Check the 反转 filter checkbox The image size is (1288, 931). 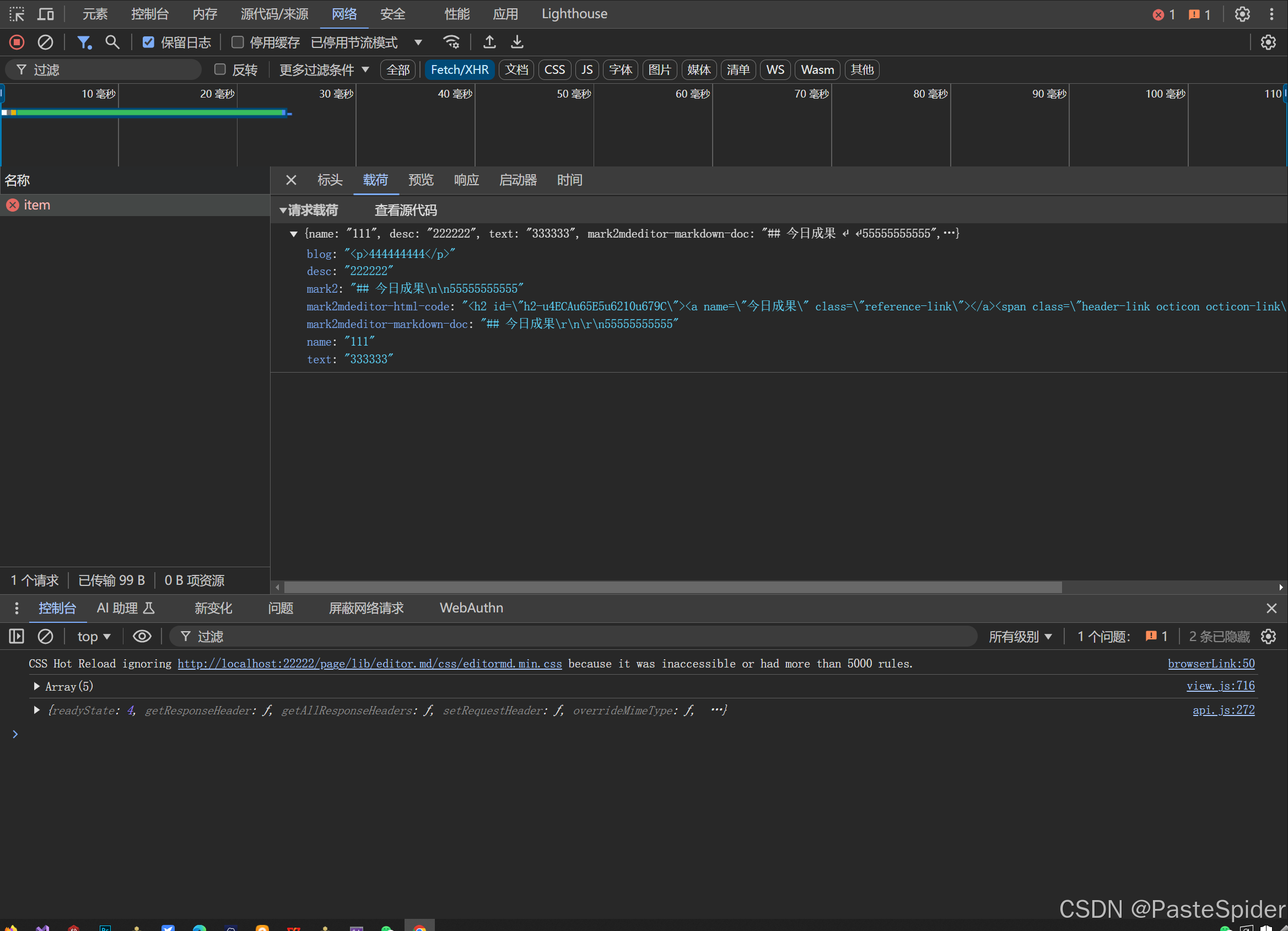click(x=220, y=69)
